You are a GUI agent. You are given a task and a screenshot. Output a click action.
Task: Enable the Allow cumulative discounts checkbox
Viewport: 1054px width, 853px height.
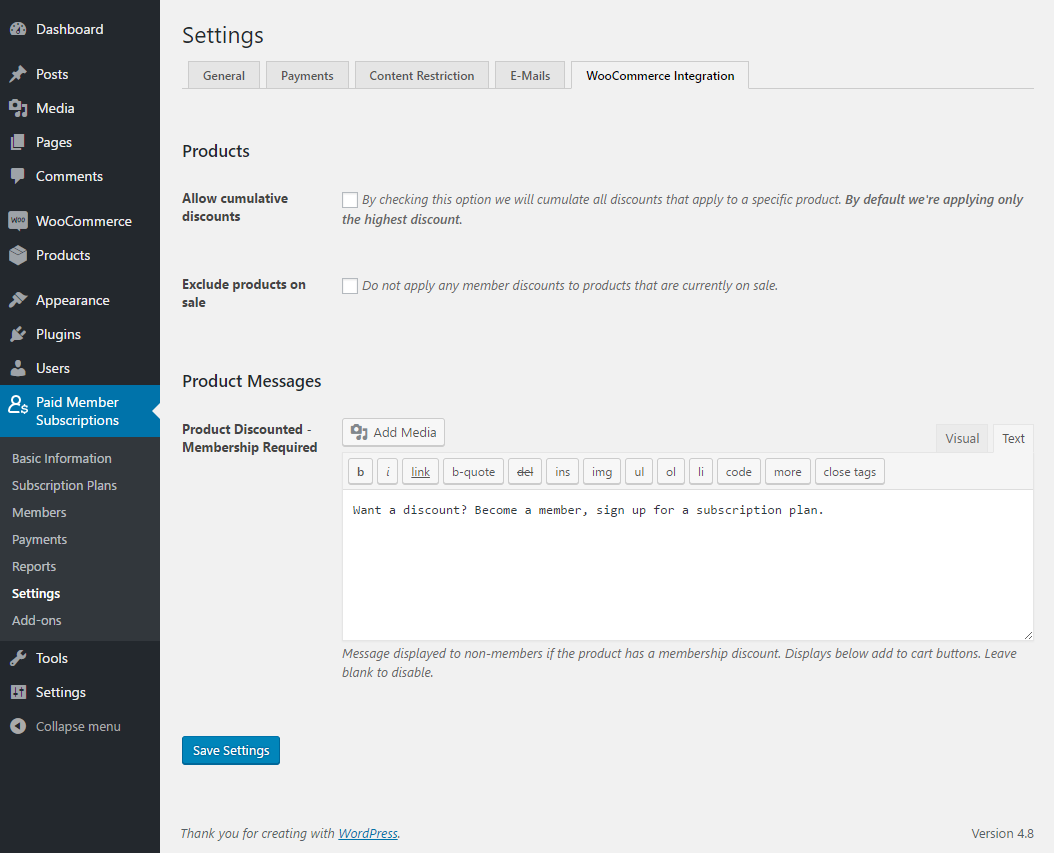pyautogui.click(x=350, y=200)
